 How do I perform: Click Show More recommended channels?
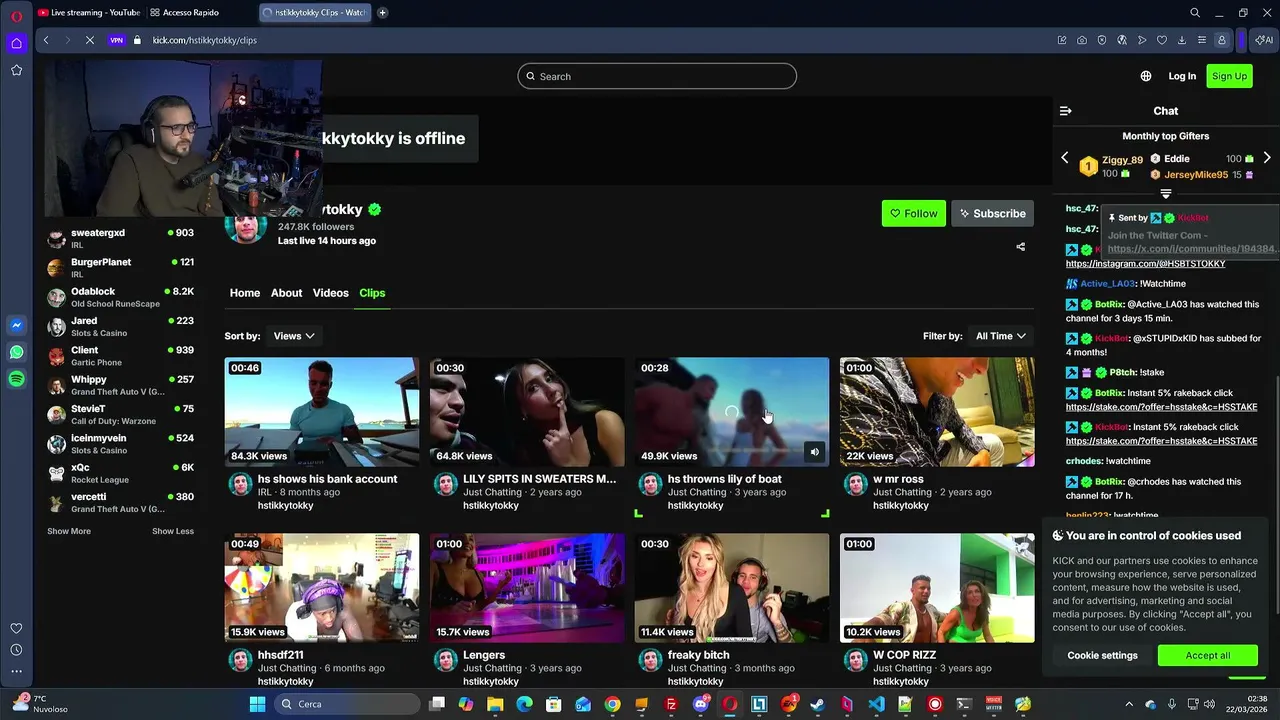69,531
